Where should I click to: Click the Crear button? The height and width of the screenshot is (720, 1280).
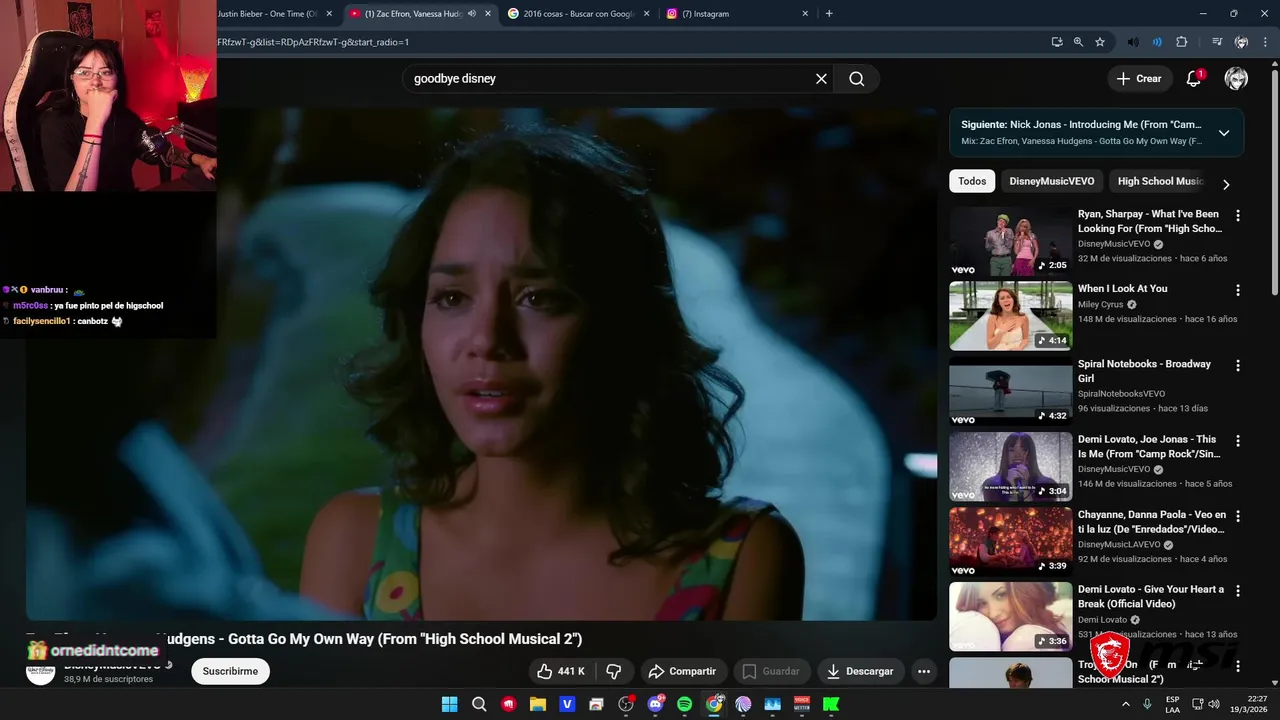tap(1139, 79)
